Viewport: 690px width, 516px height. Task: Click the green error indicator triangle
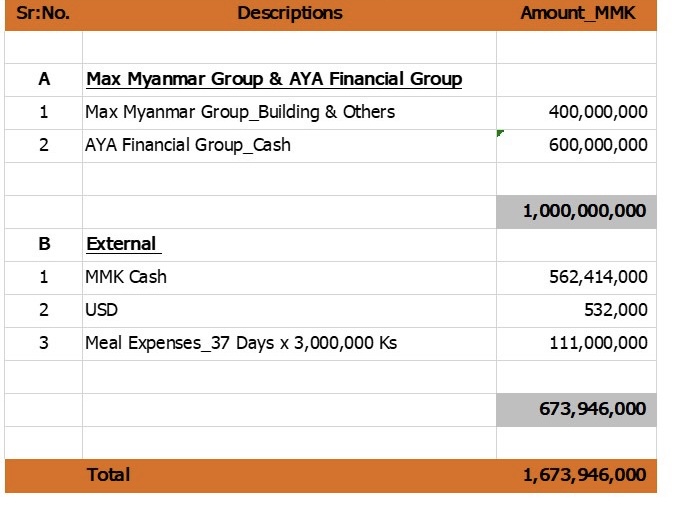coord(500,133)
